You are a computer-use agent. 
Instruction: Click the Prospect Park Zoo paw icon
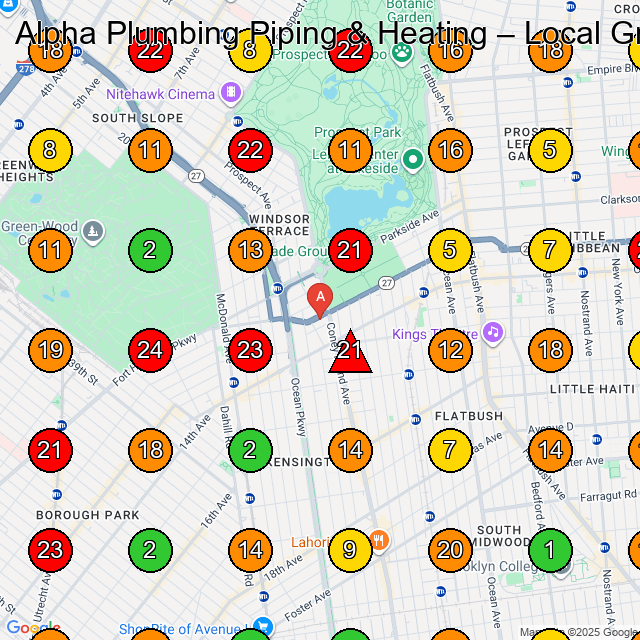pos(402,53)
